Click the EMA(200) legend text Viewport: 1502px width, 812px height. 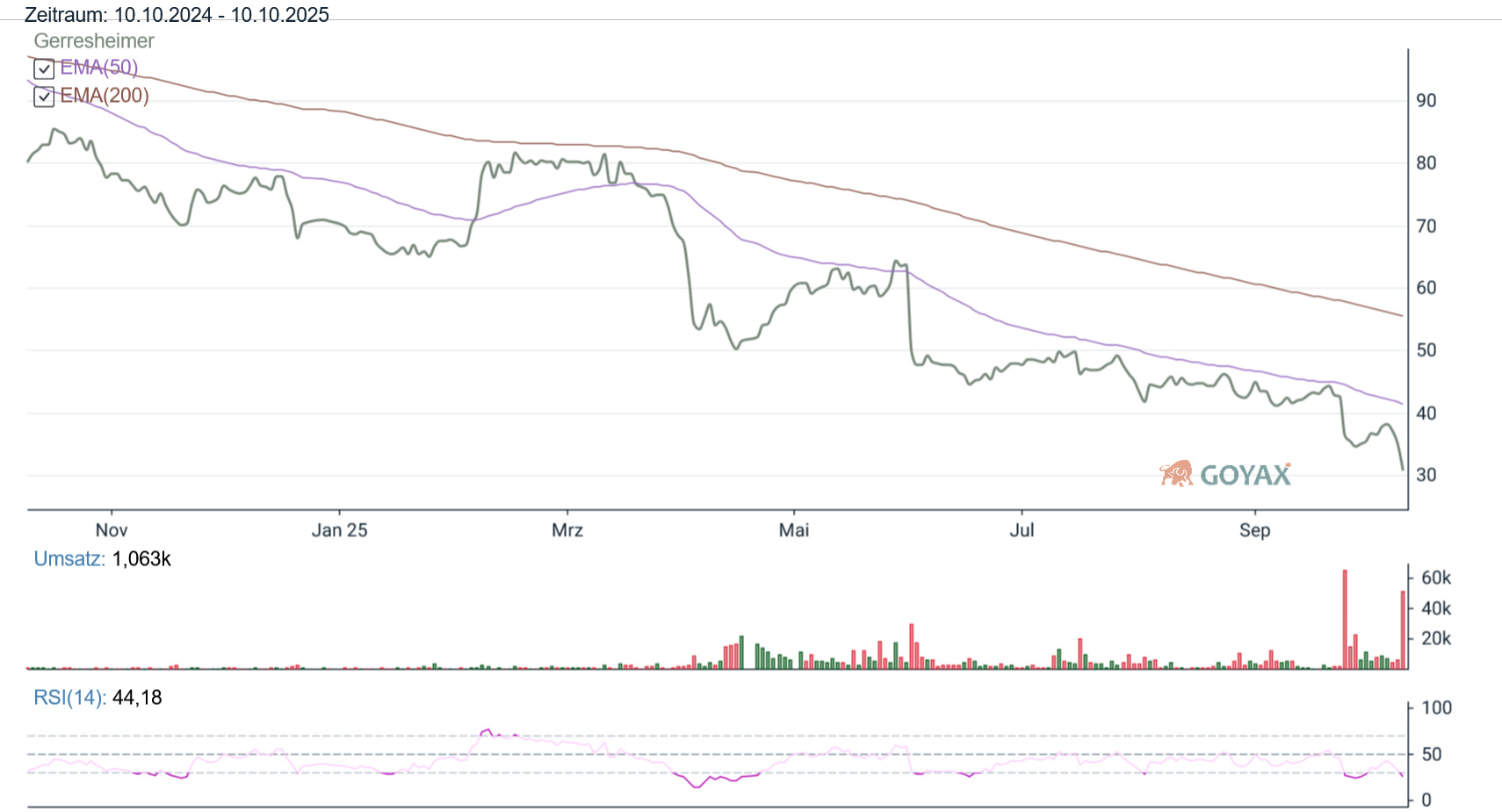[105, 96]
